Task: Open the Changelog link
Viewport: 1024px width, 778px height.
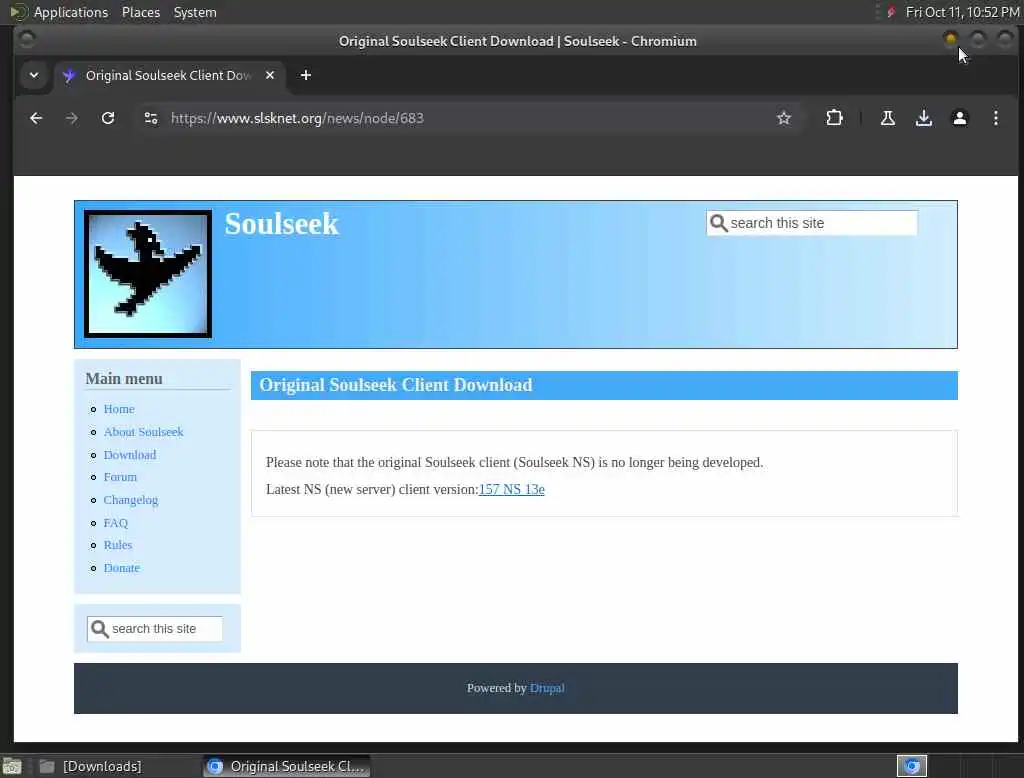Action: tap(131, 500)
